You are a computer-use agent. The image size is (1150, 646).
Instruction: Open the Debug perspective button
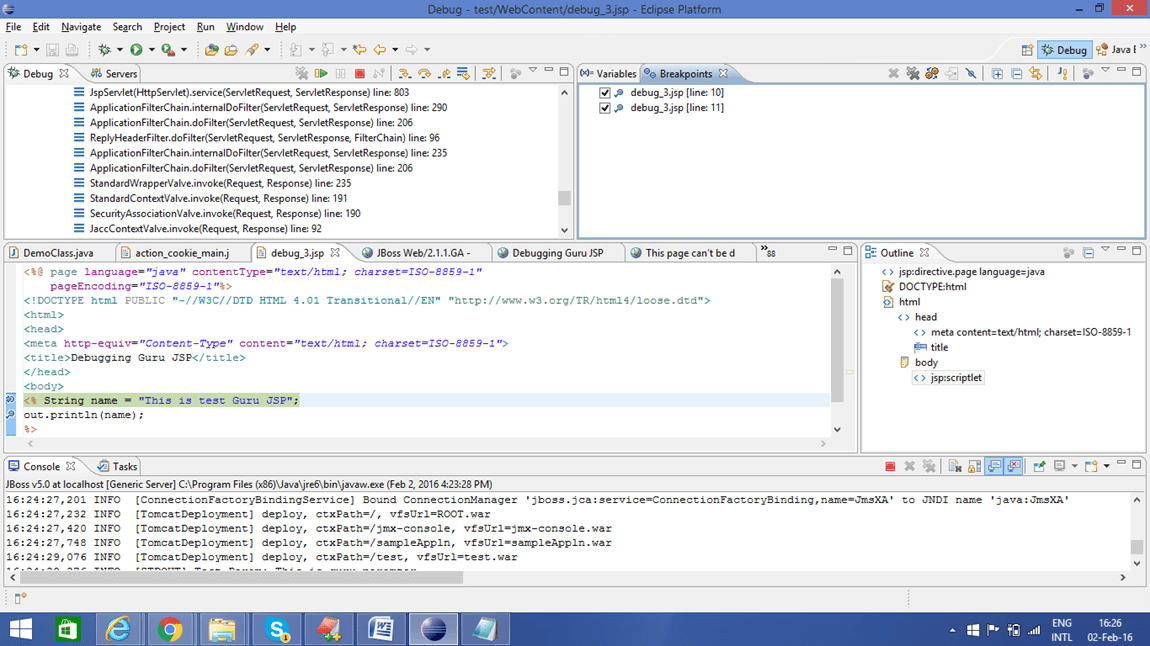(1063, 50)
